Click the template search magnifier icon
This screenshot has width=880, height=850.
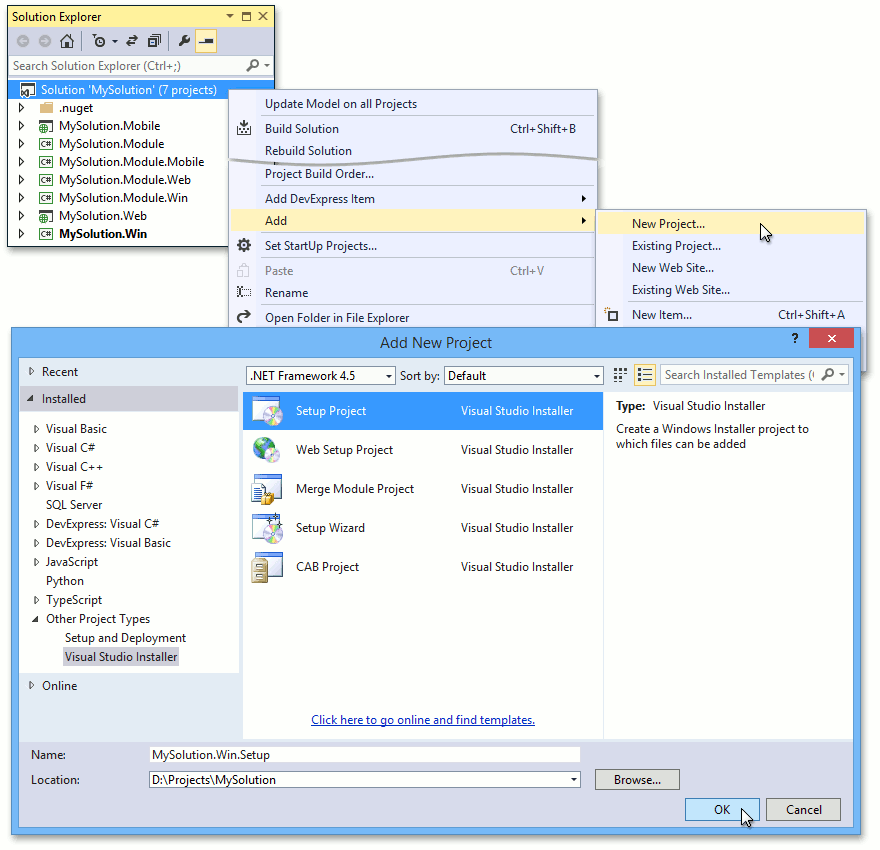[x=828, y=374]
